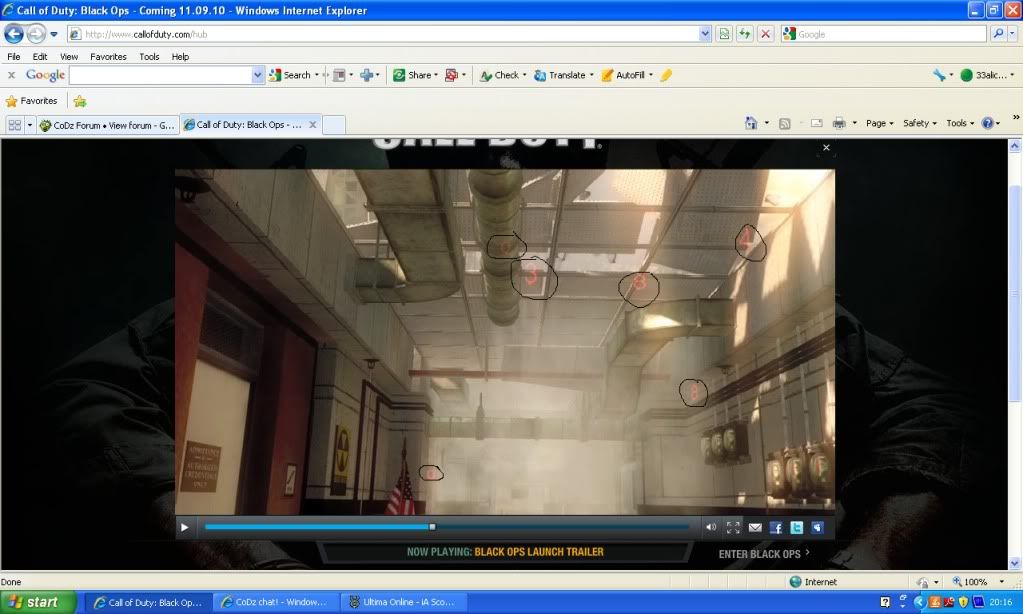Click the Home icon in command bar

(751, 123)
